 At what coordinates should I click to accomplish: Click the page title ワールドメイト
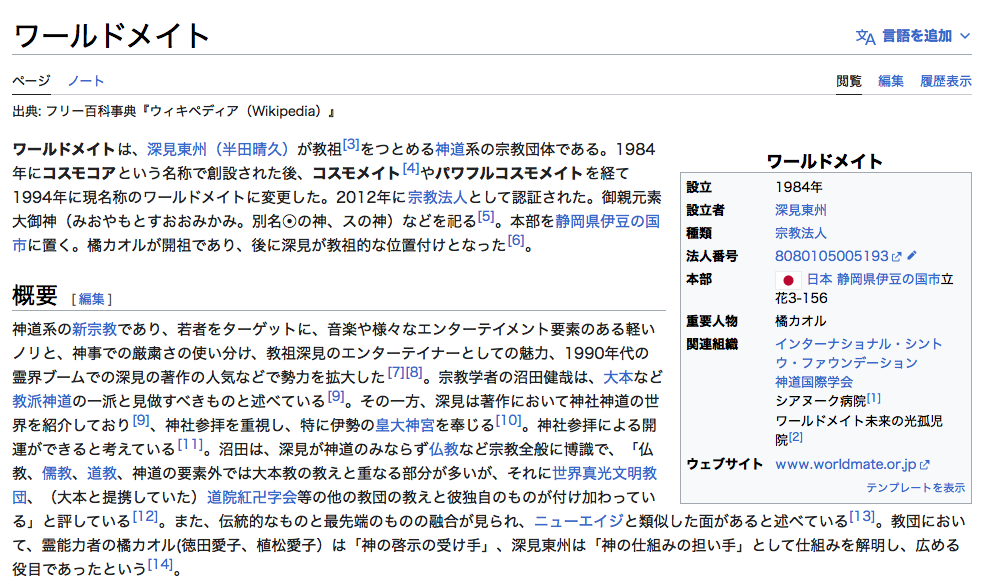(x=111, y=36)
